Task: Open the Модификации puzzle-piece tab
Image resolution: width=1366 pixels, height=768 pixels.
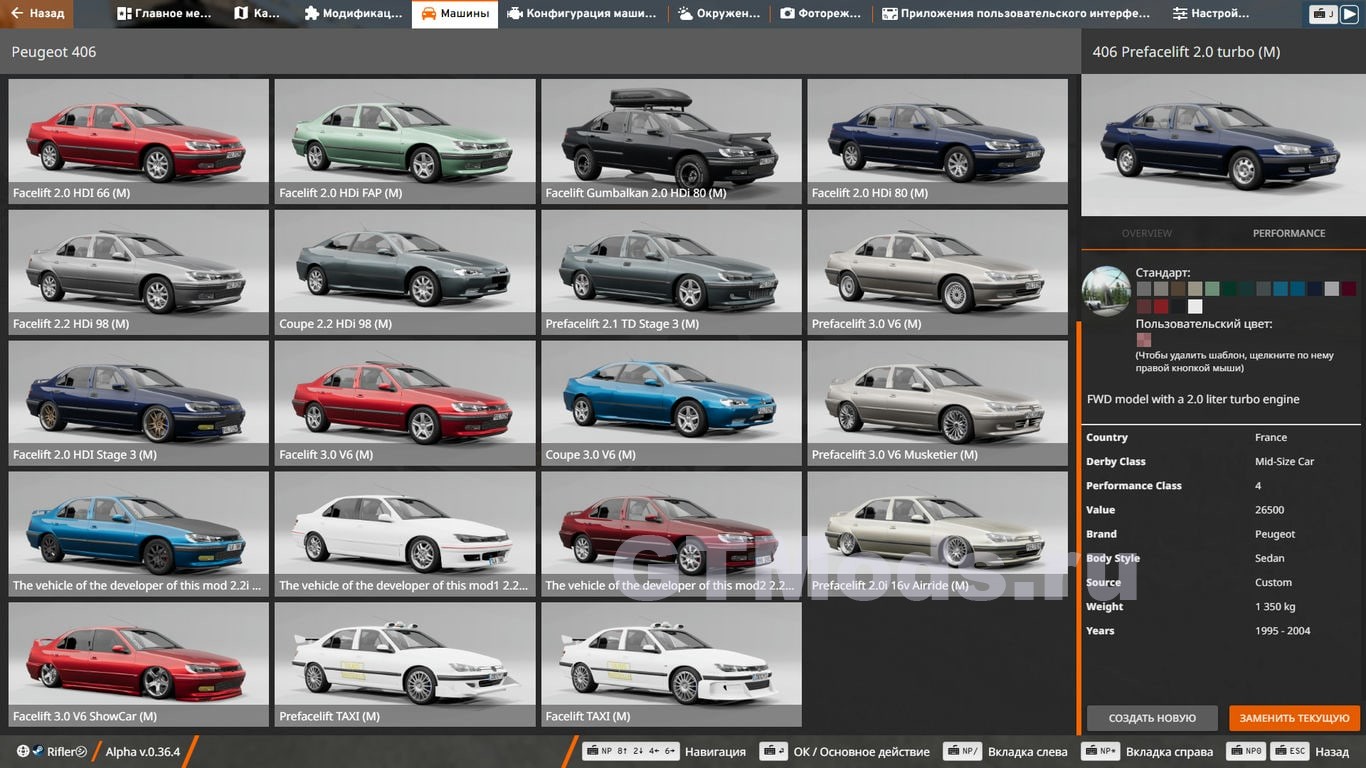Action: [352, 14]
